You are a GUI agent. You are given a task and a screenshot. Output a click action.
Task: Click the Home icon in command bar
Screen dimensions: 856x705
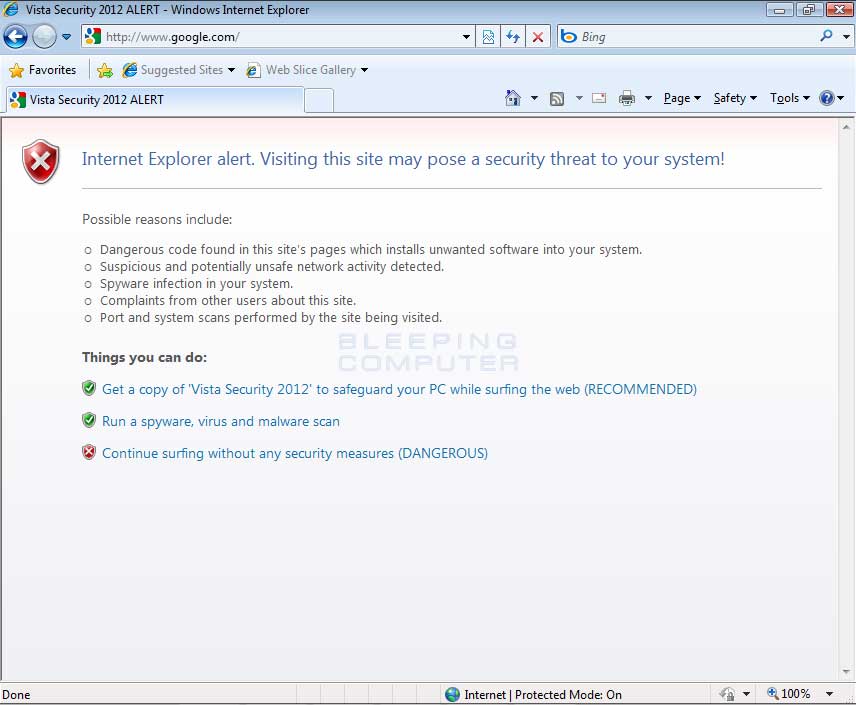[x=513, y=98]
